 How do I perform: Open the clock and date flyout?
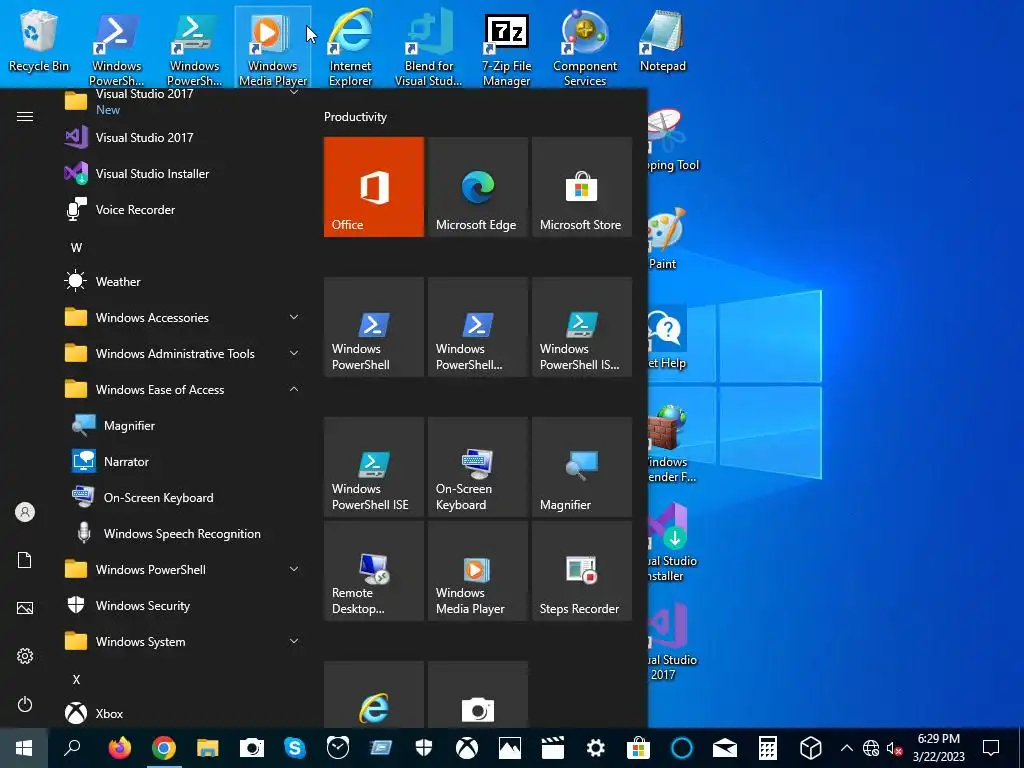pyautogui.click(x=938, y=748)
